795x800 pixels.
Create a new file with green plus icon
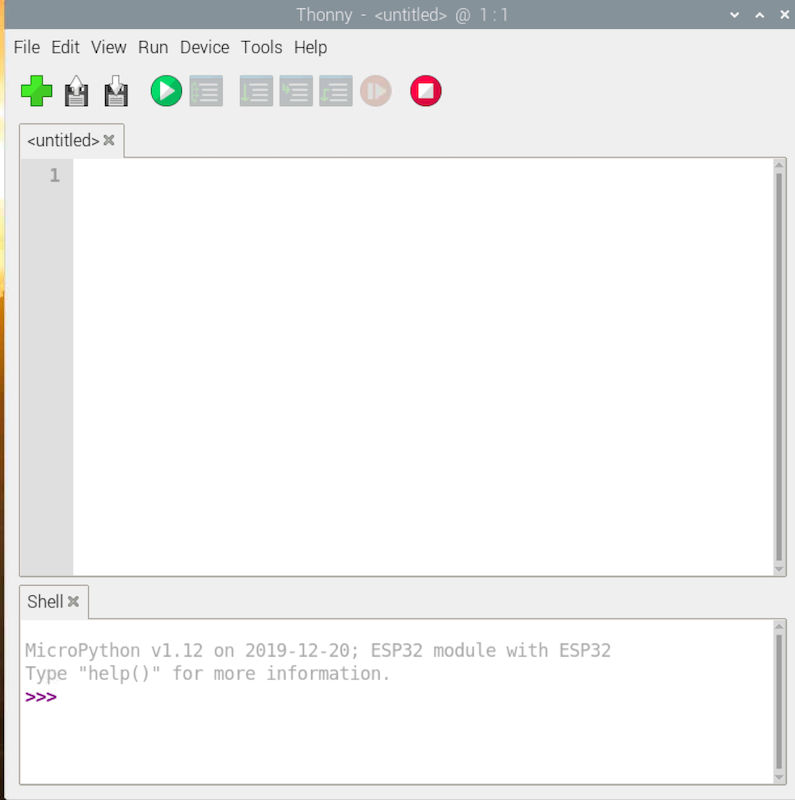coord(36,91)
